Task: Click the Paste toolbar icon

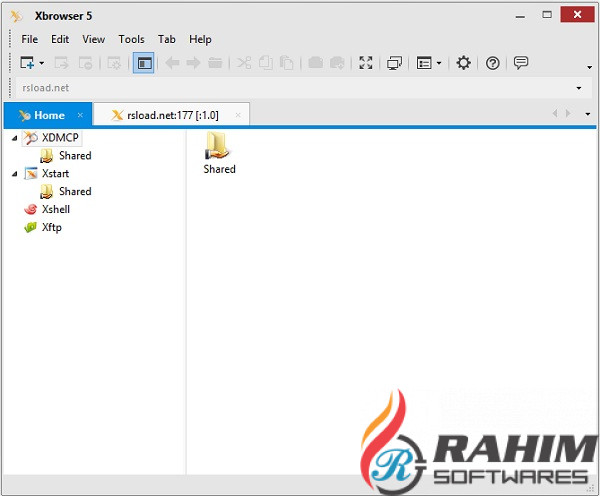Action: (286, 63)
